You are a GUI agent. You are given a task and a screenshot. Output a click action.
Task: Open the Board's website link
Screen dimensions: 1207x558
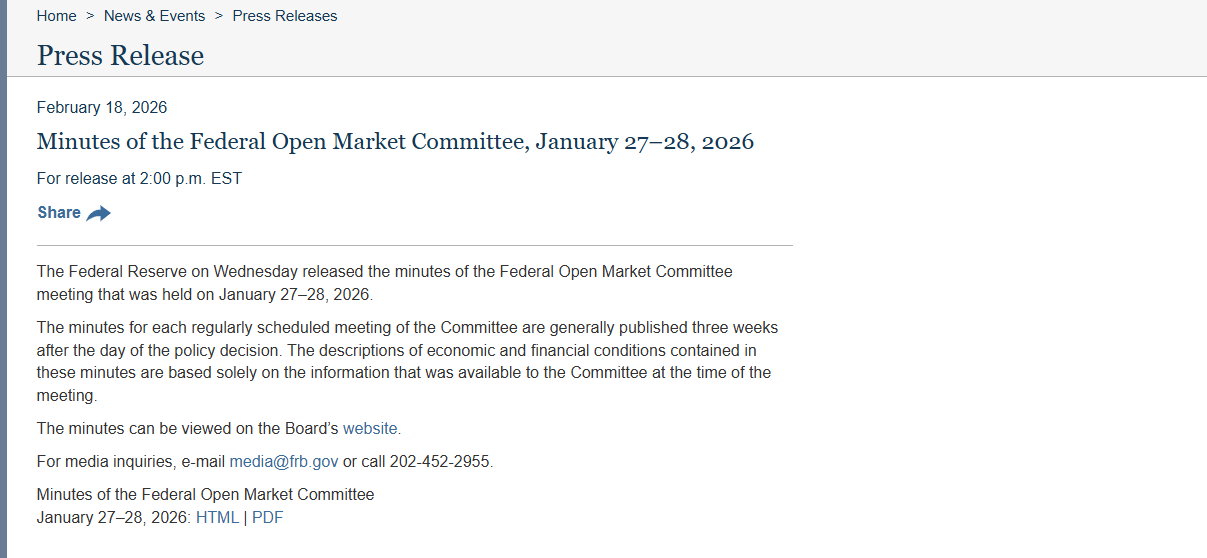tap(370, 428)
